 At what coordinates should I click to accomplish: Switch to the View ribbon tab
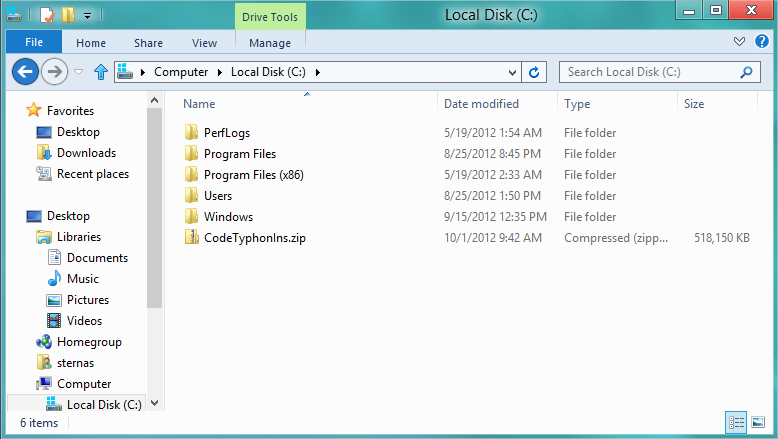click(x=204, y=43)
